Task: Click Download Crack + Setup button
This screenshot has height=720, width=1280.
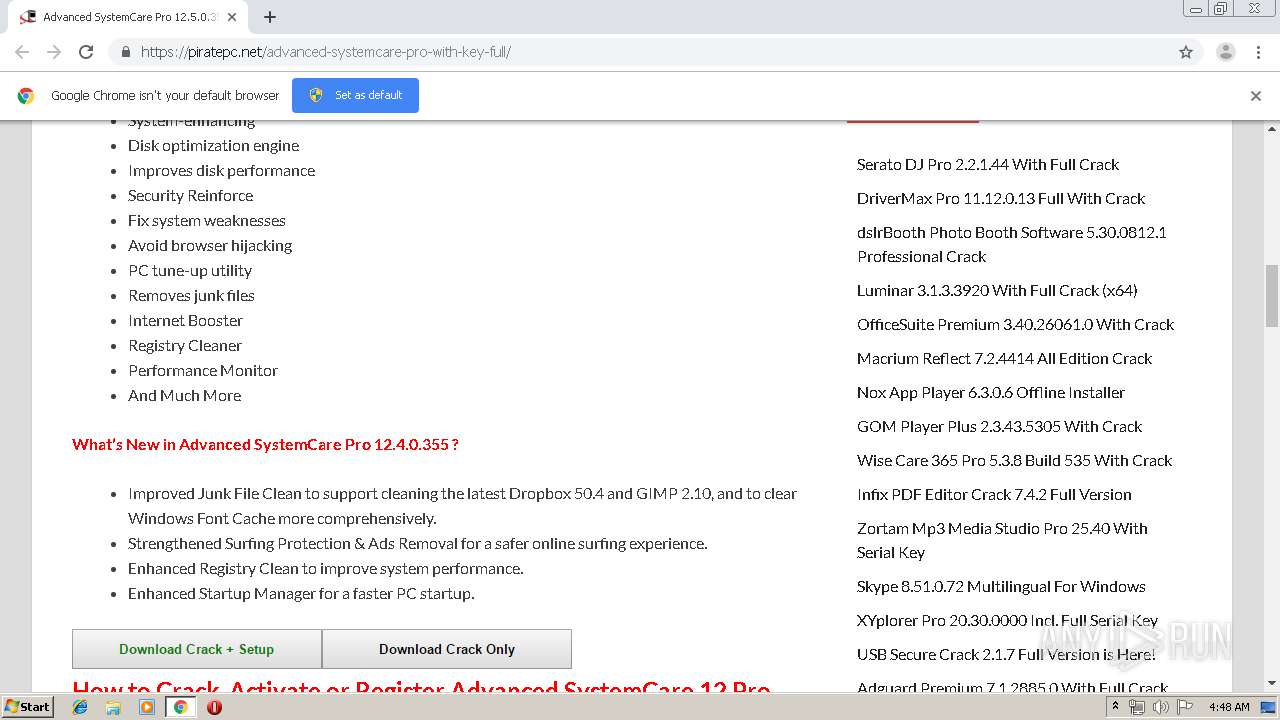Action: point(197,649)
